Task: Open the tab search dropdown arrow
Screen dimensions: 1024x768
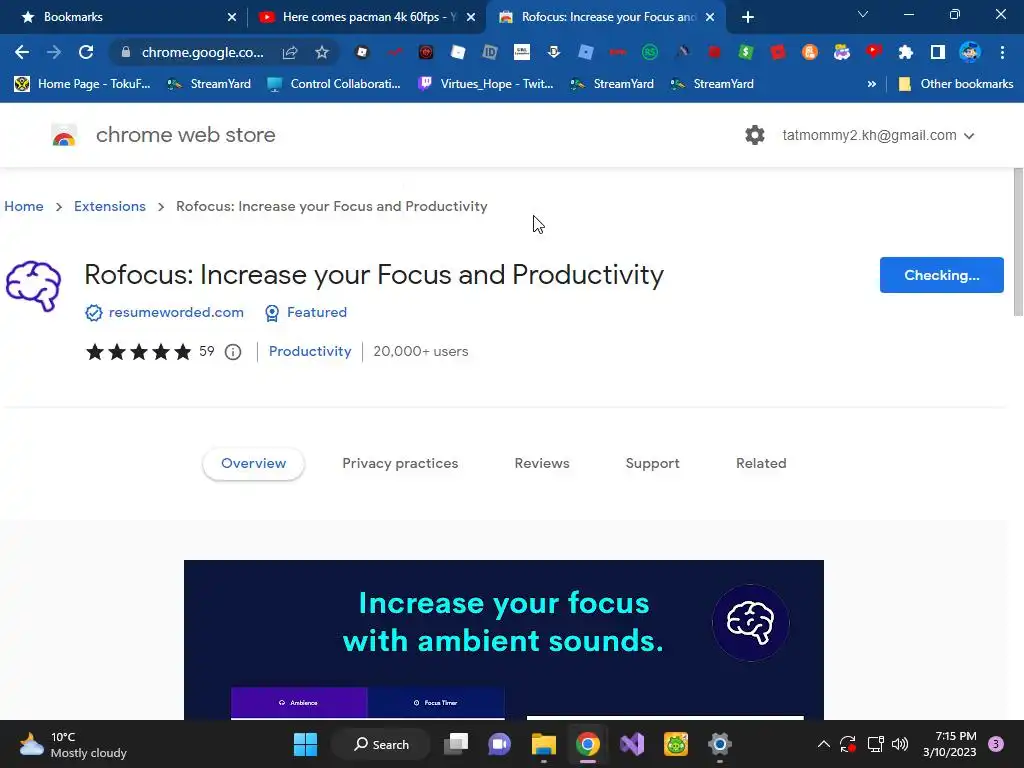Action: click(x=863, y=14)
